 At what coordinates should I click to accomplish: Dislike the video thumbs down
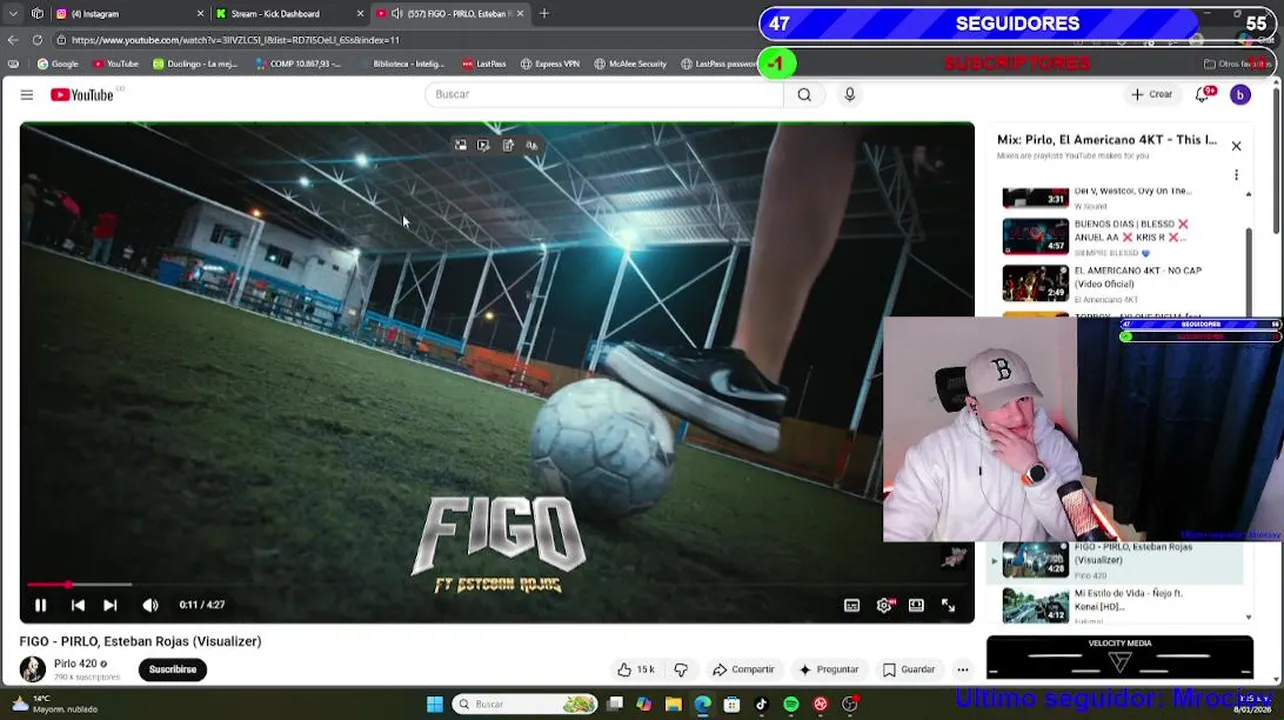(x=681, y=669)
